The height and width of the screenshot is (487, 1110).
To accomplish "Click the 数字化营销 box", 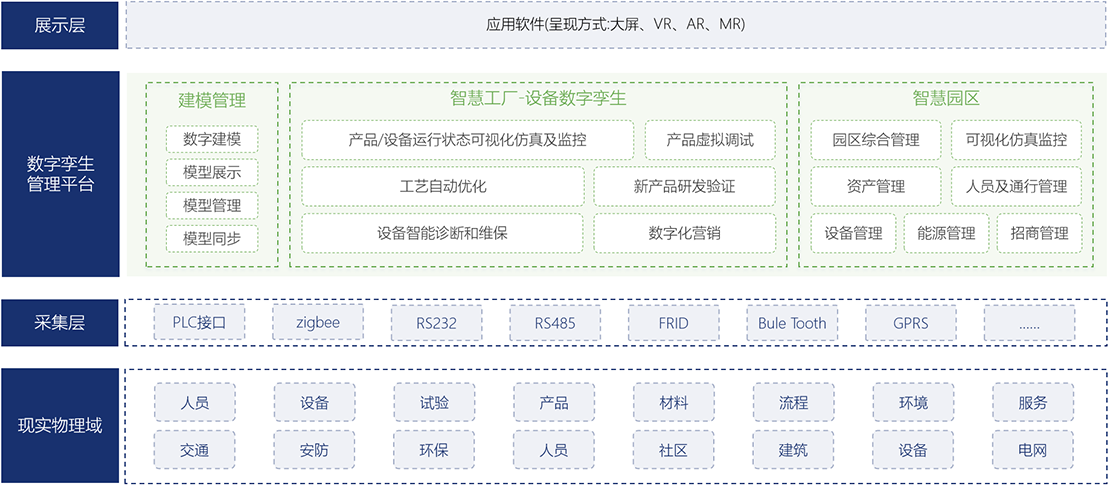I will click(684, 233).
